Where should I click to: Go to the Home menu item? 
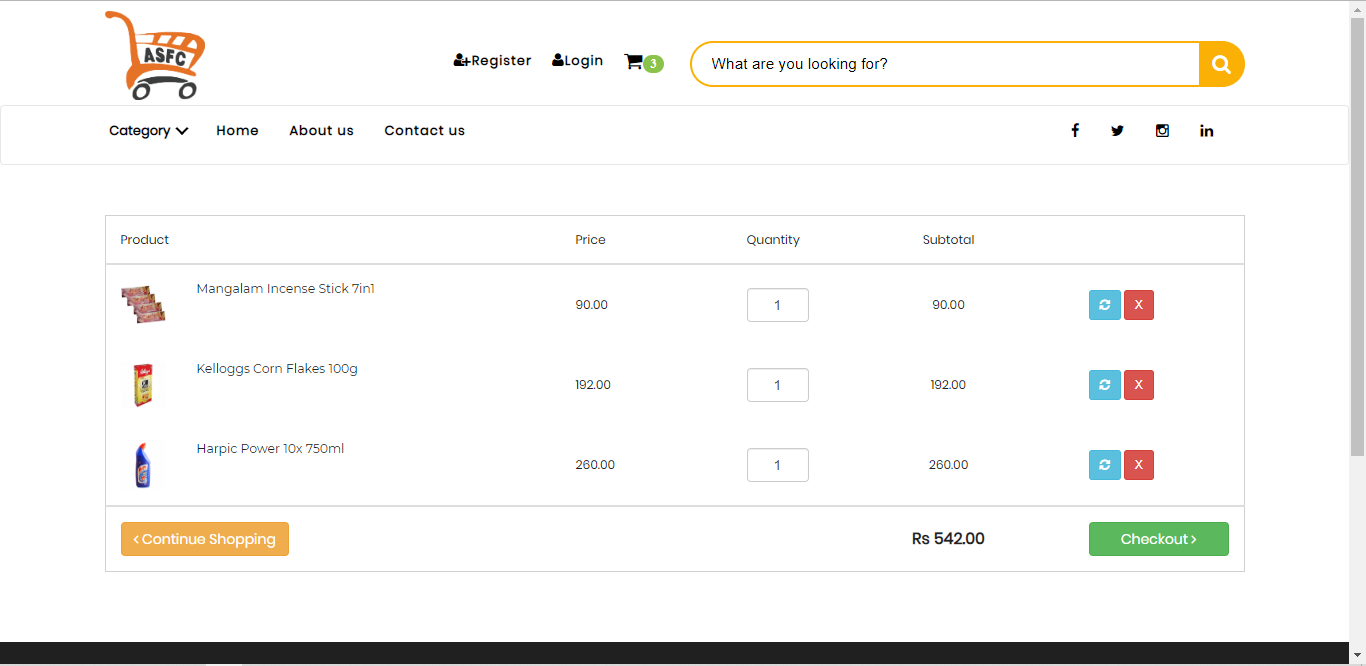pos(237,130)
